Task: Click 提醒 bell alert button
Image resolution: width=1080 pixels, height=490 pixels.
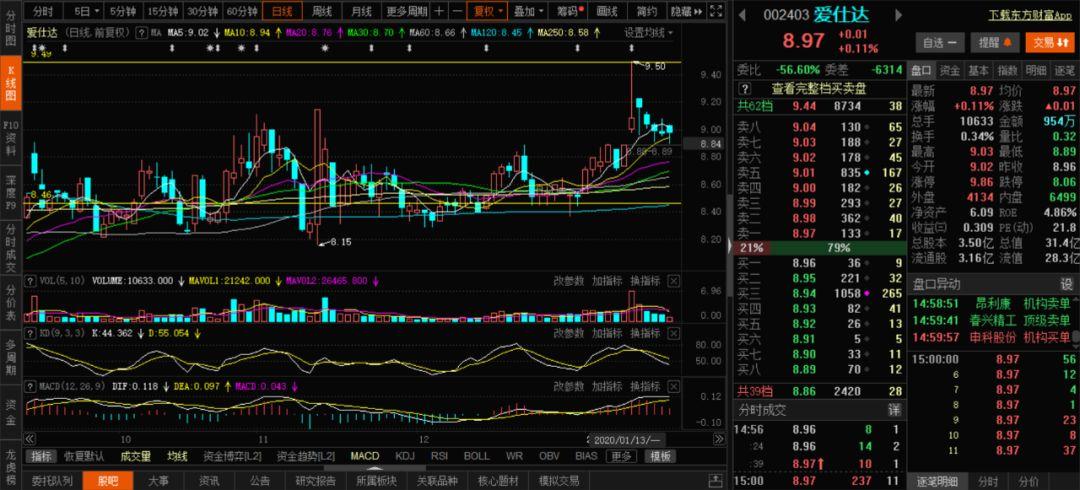Action: click(995, 43)
